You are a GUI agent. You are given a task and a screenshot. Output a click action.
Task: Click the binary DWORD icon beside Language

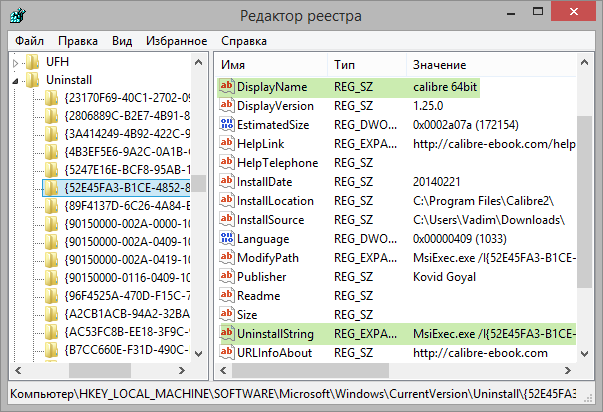pos(227,239)
